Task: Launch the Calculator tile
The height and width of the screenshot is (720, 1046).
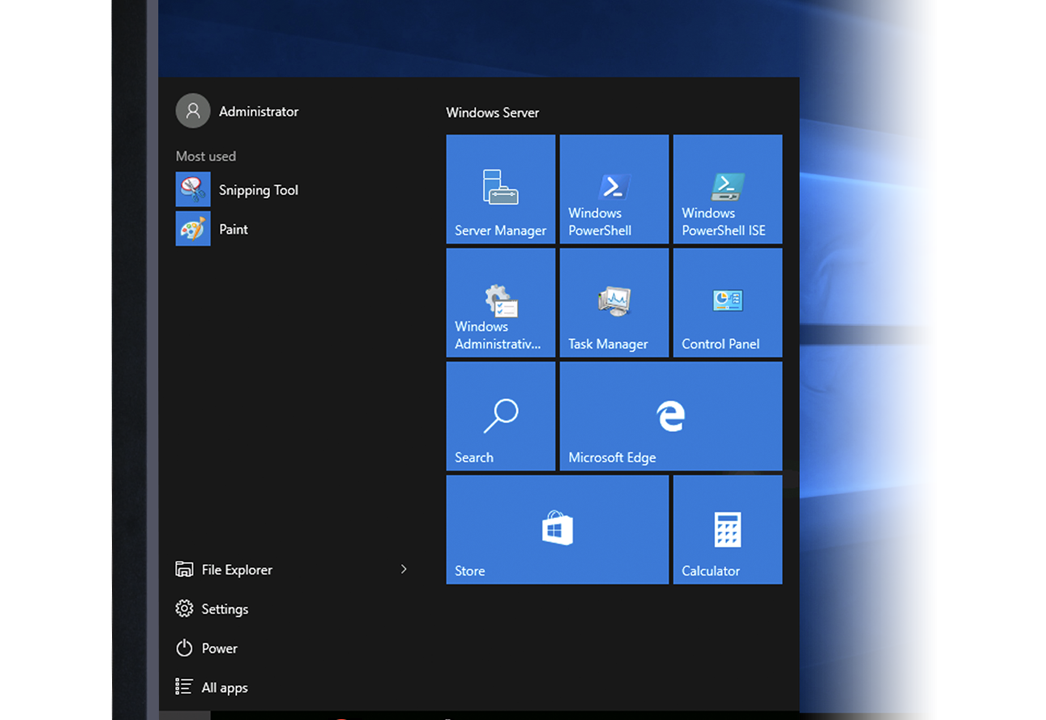Action: [x=727, y=529]
